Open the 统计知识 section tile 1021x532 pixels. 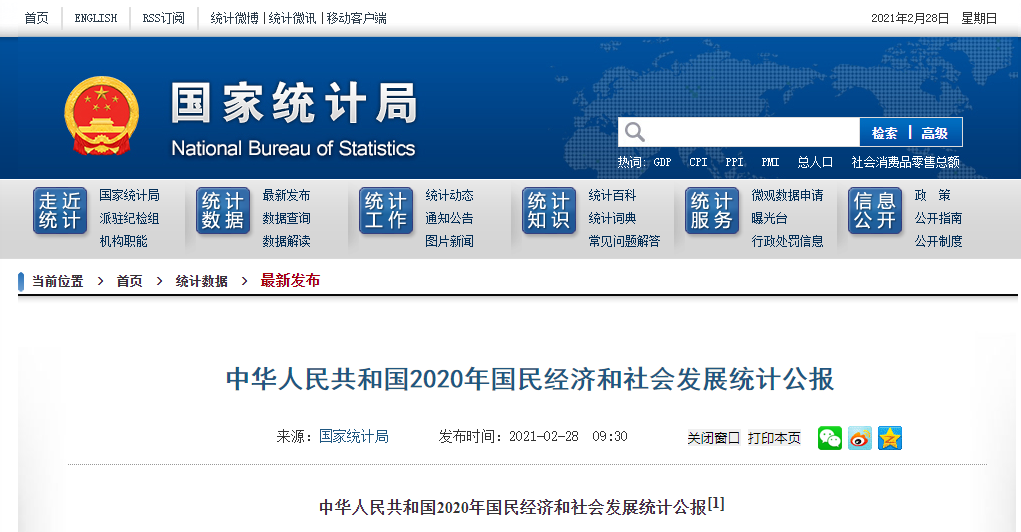[x=548, y=210]
